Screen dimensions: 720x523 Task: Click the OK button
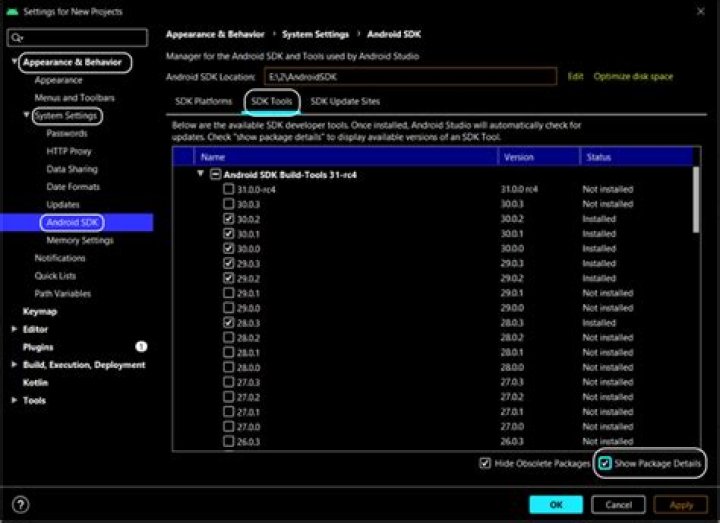(x=556, y=505)
